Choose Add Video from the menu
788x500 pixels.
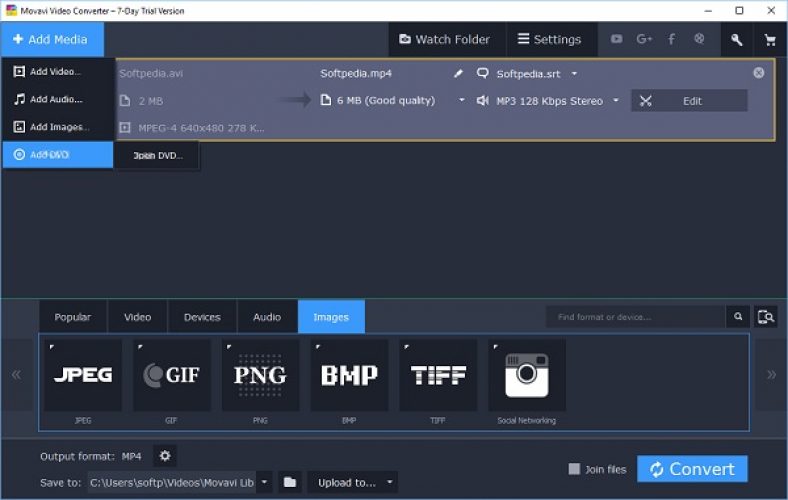tap(58, 72)
